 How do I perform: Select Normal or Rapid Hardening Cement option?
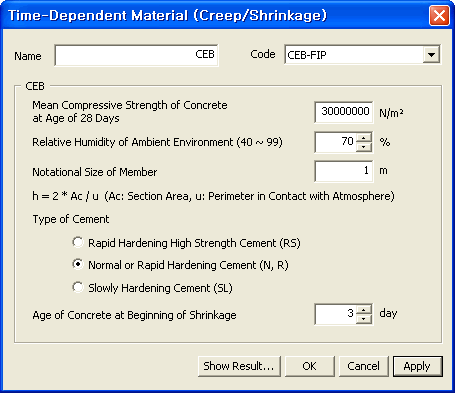click(78, 265)
